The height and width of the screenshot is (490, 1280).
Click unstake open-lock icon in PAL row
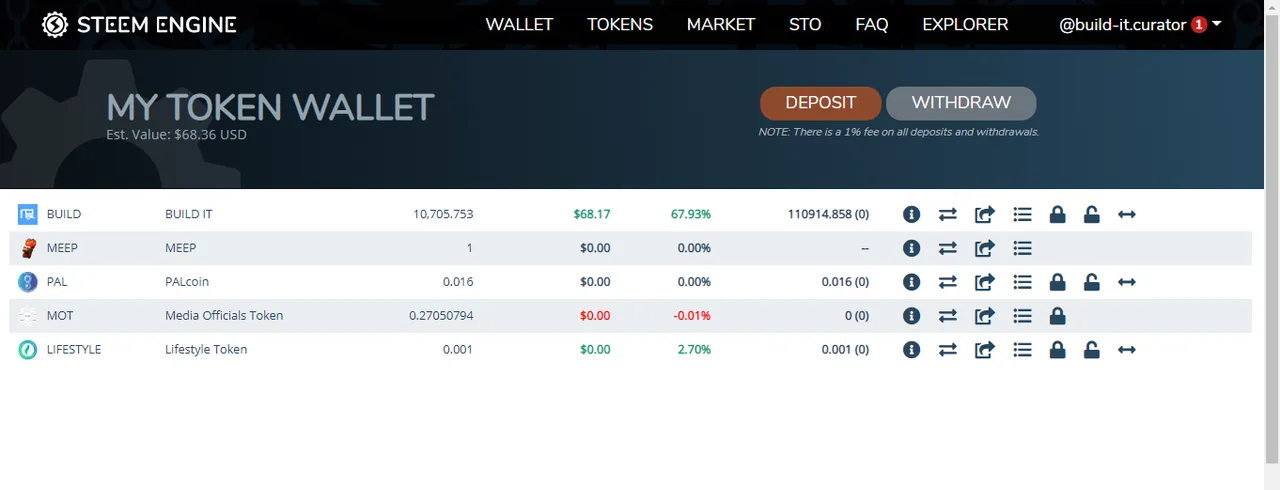pos(1092,282)
